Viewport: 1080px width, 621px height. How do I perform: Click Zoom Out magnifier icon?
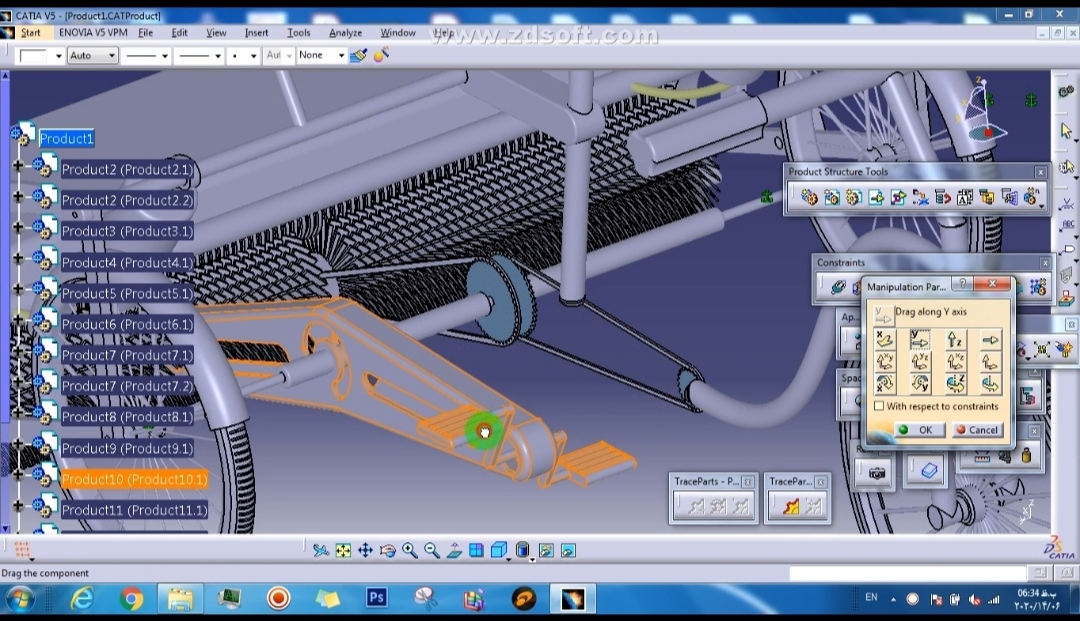coord(432,550)
